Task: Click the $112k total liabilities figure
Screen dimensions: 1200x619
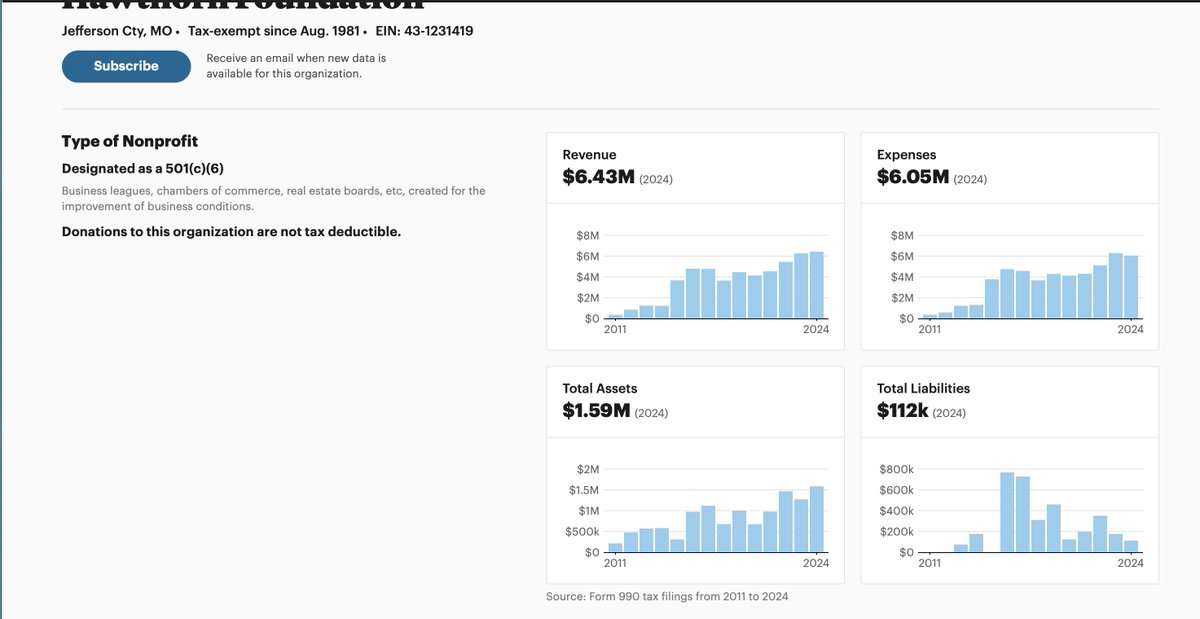Action: coord(903,410)
